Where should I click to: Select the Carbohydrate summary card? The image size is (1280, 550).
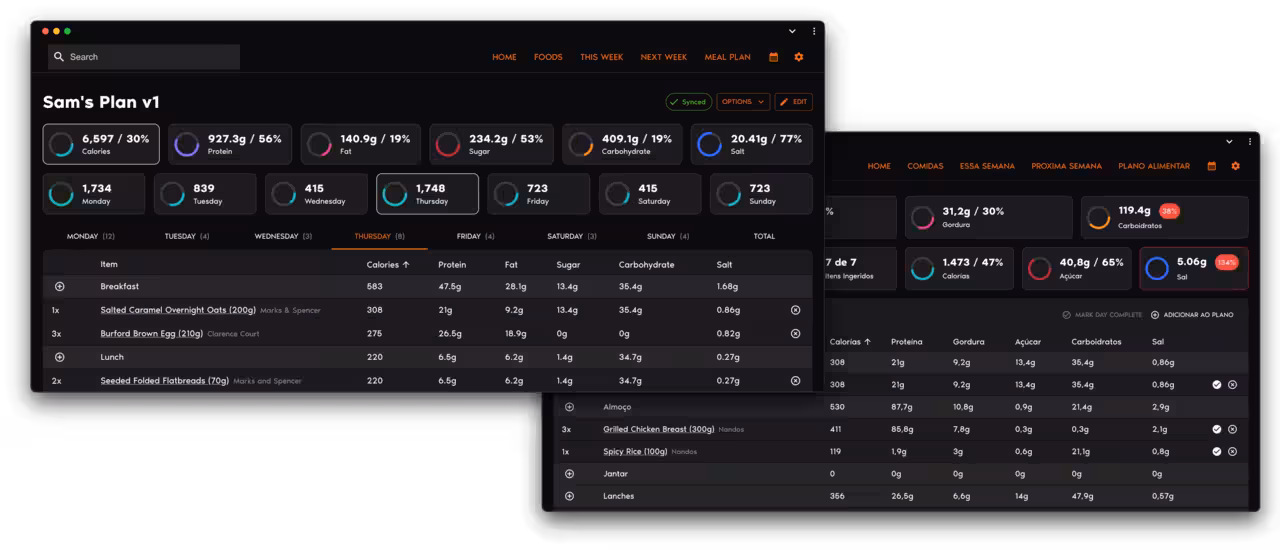point(622,144)
